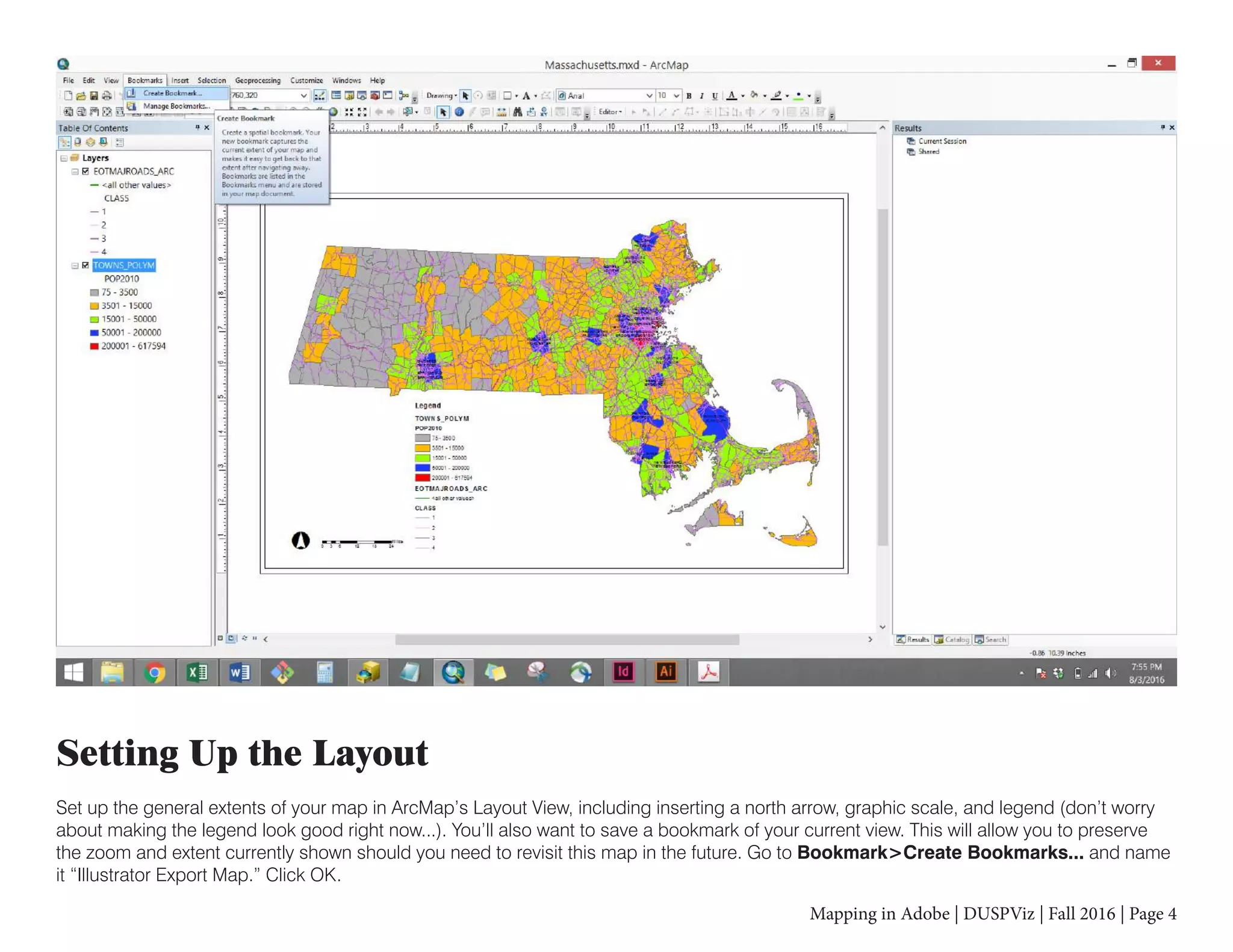This screenshot has height=952, width=1233.
Task: Switch to Data View button
Action: [x=220, y=638]
